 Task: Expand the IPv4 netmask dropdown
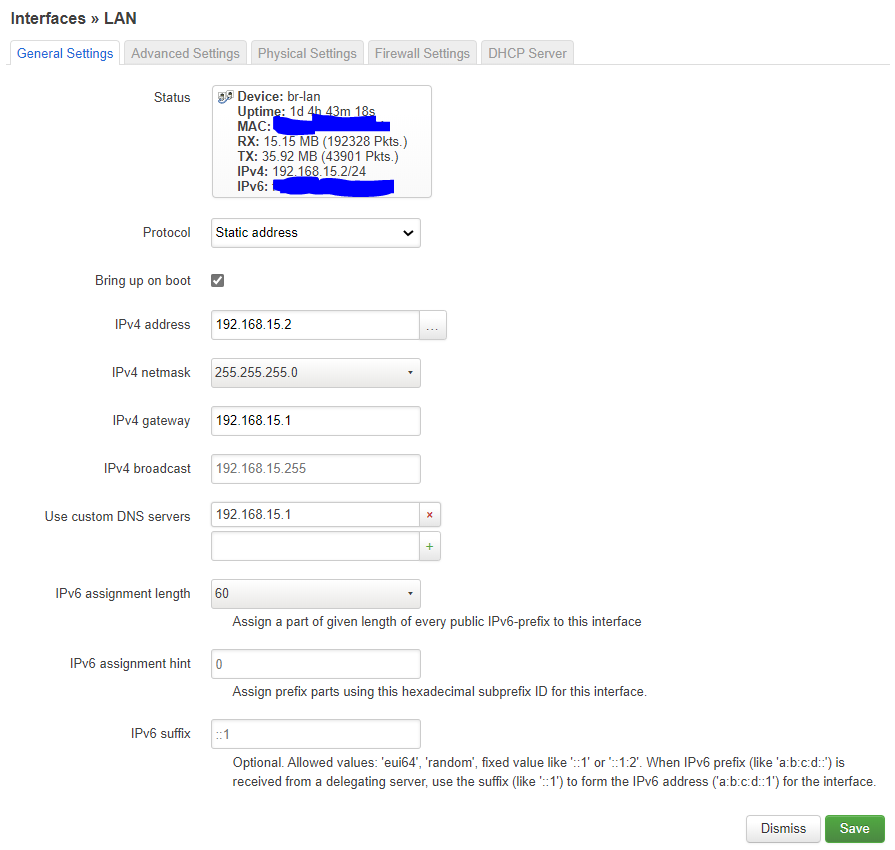click(315, 373)
